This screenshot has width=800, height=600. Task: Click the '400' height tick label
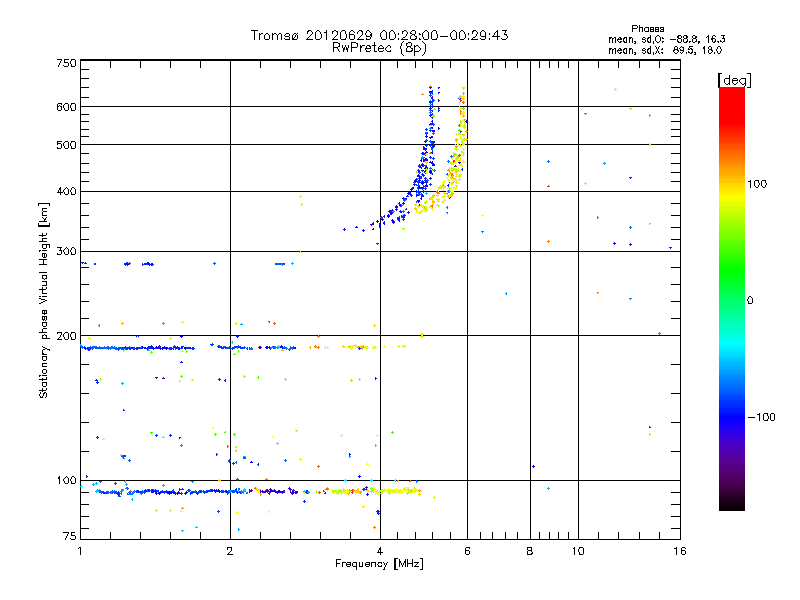(66, 192)
